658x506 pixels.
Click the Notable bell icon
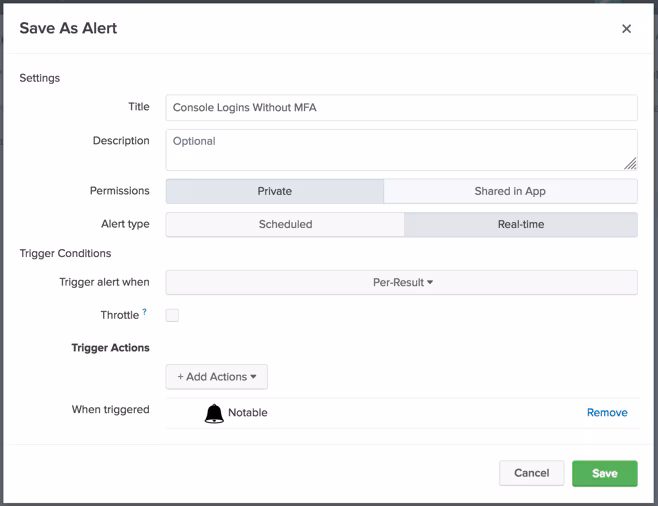pos(214,413)
